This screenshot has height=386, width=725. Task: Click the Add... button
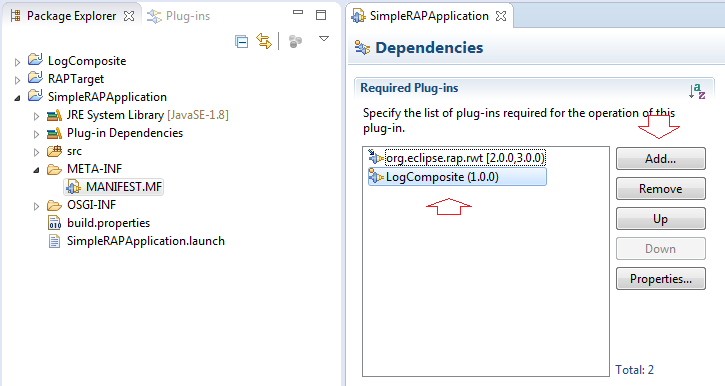click(x=661, y=159)
